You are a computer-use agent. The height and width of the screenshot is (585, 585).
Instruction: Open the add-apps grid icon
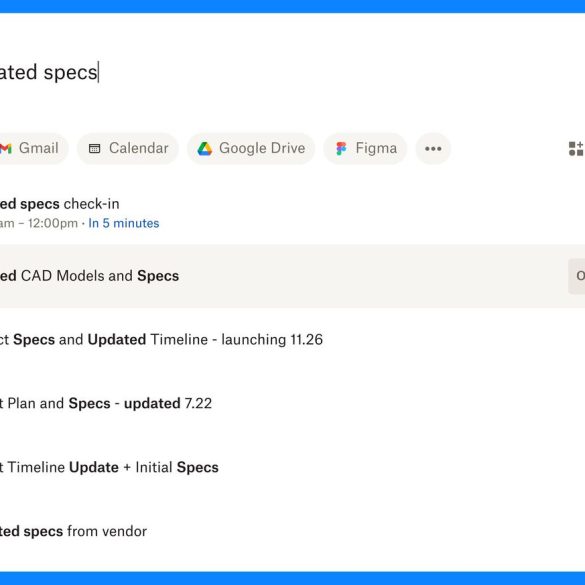(x=576, y=148)
